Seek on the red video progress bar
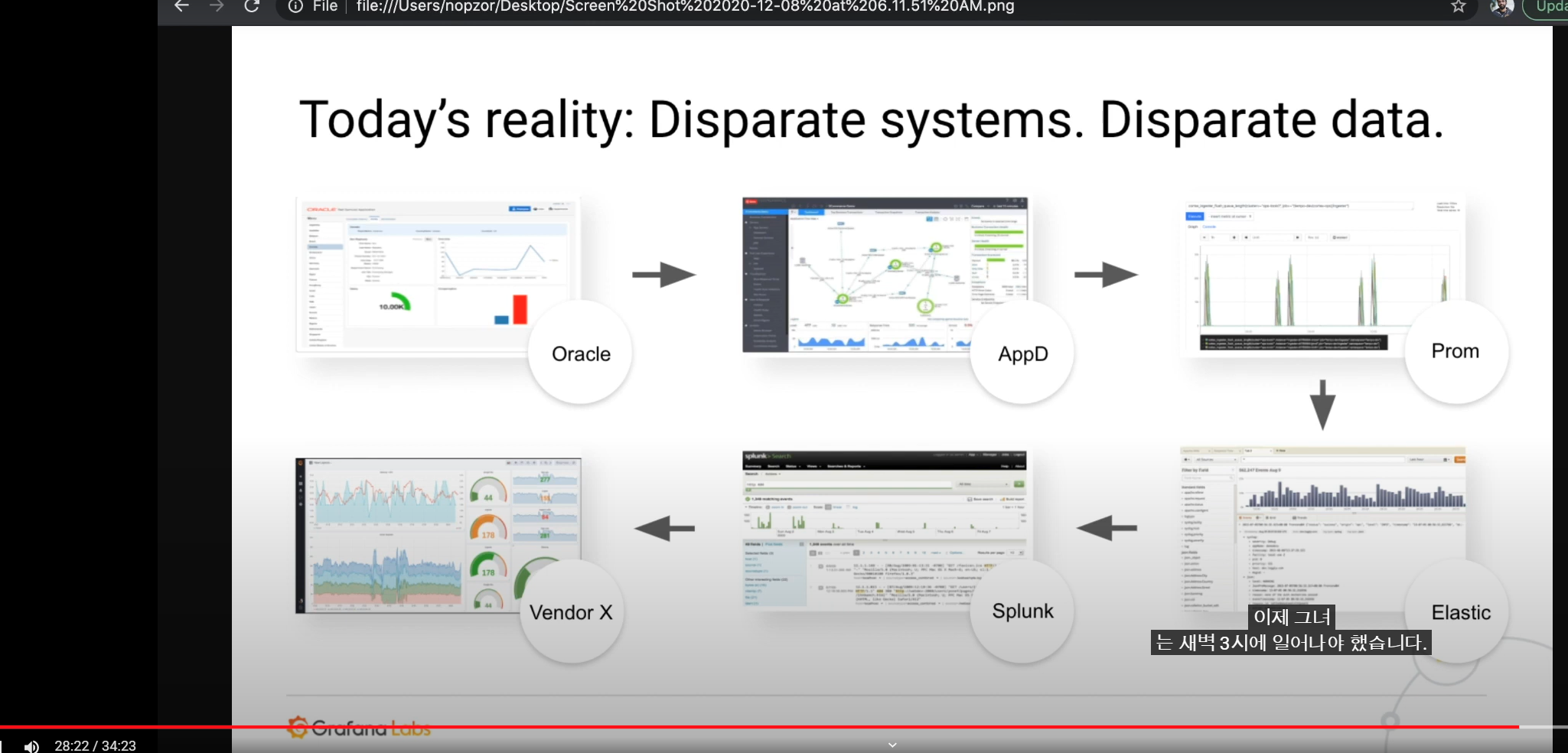The image size is (1568, 753). click(759, 726)
